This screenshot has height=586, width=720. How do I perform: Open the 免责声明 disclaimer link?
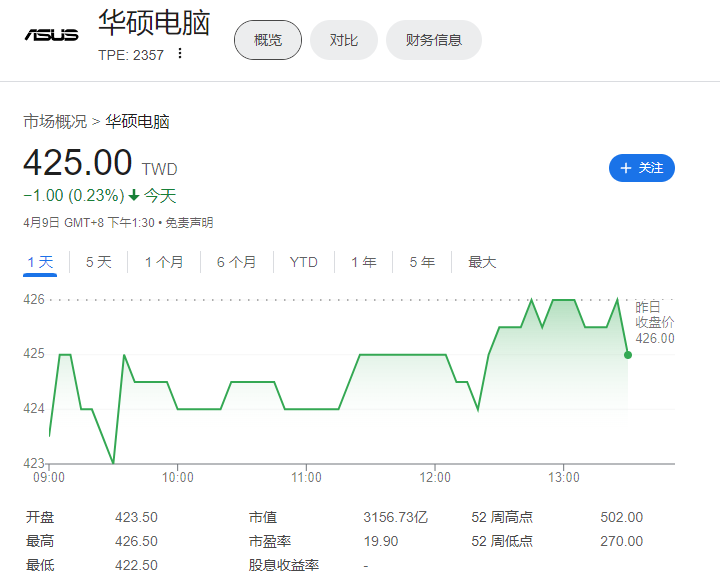coord(189,223)
